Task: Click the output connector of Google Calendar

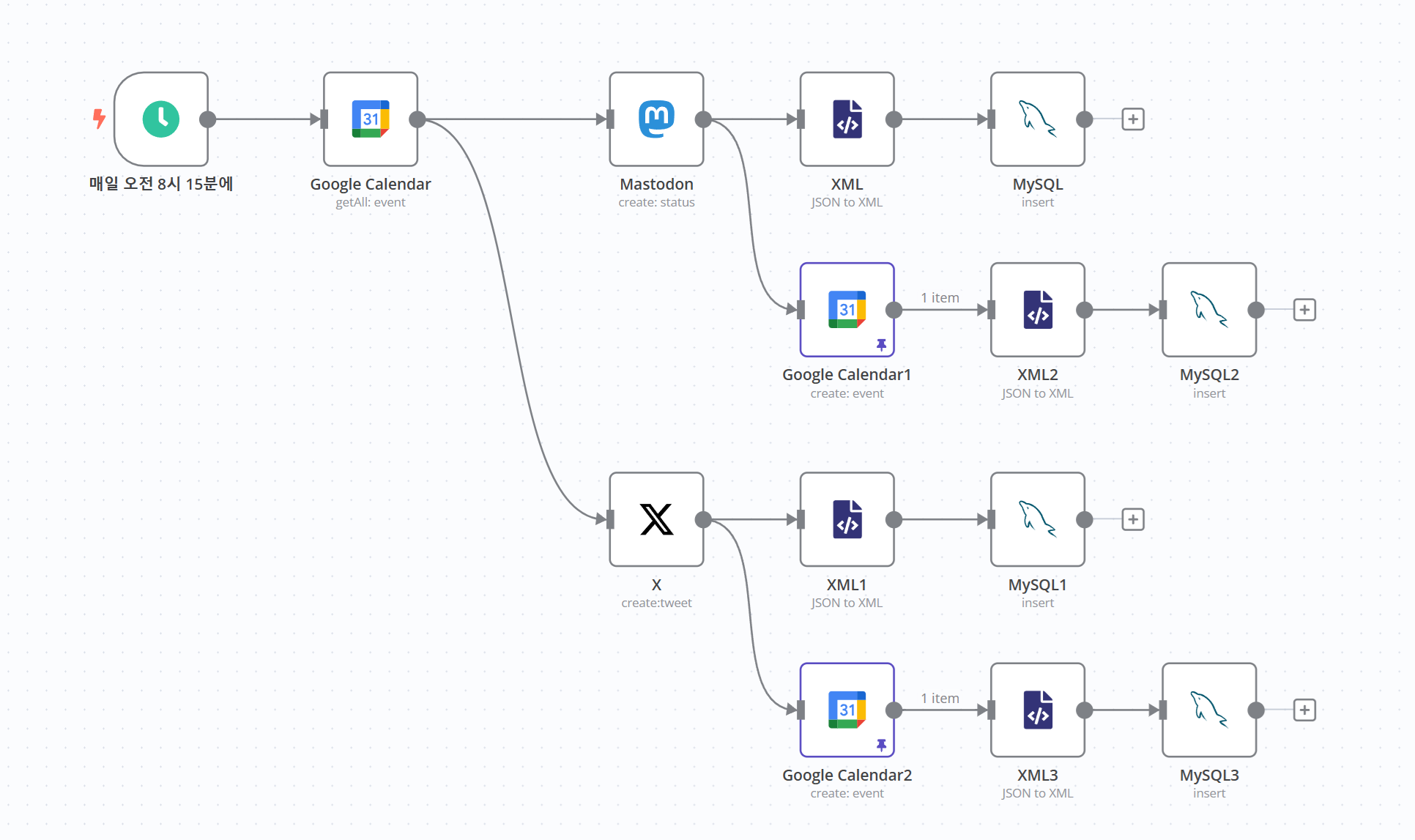Action: tap(417, 119)
